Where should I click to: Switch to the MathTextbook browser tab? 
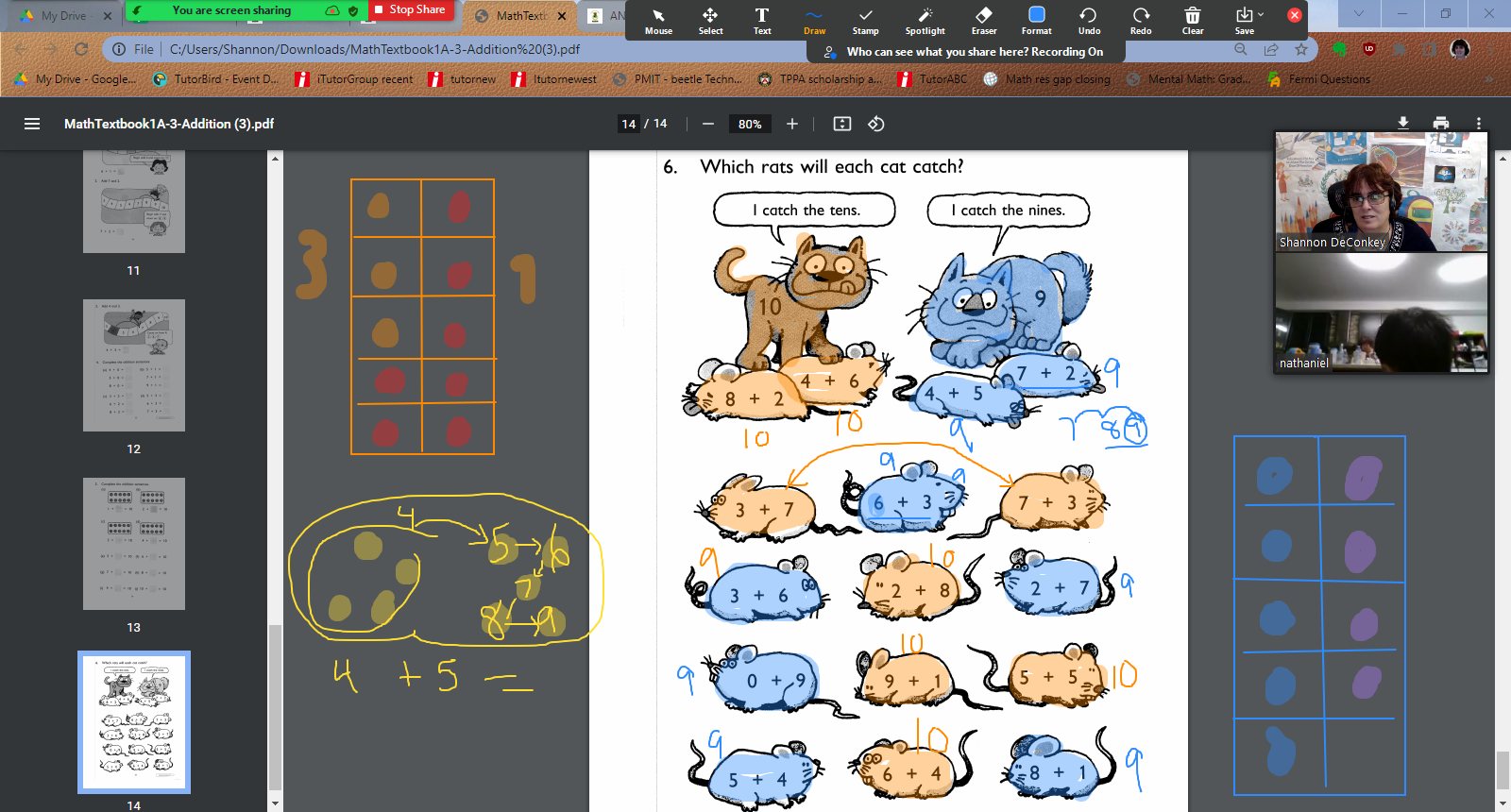[521, 15]
